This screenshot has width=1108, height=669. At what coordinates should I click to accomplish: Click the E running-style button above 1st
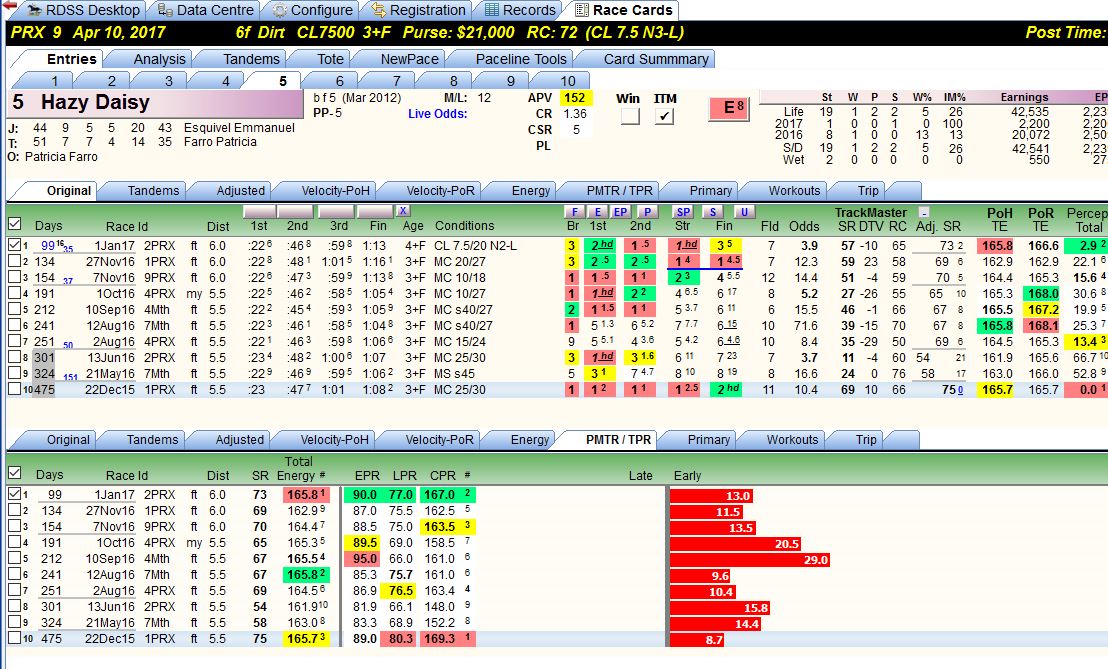point(598,211)
